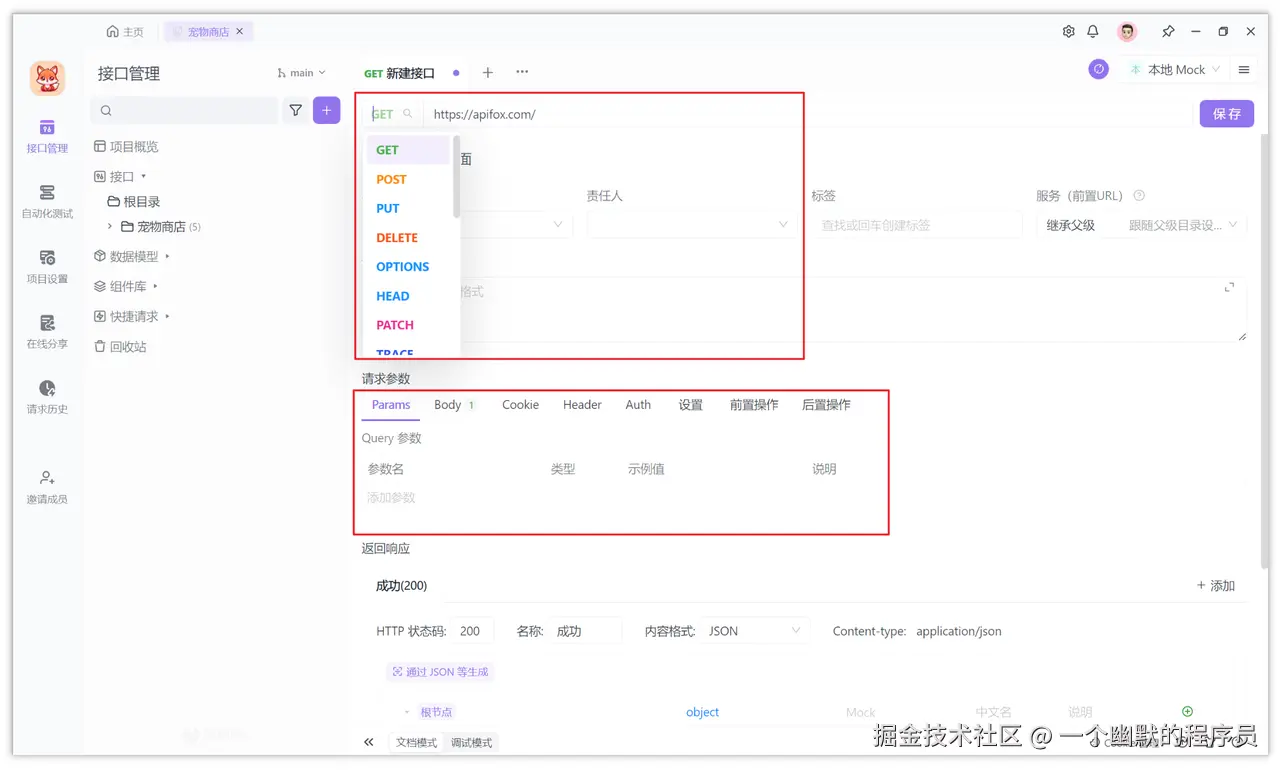Select 根目录 in the tree

coord(135,201)
